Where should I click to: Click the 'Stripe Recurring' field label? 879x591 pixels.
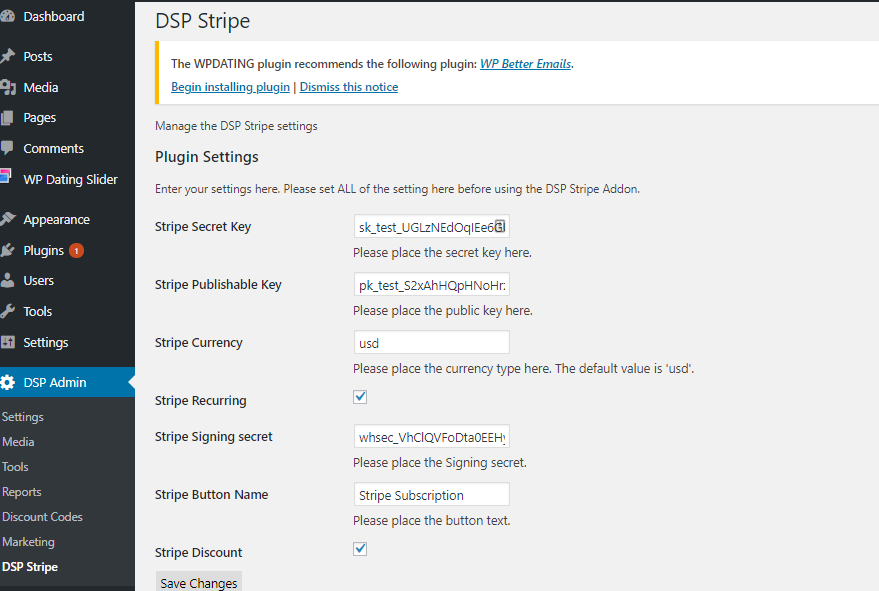(x=201, y=400)
